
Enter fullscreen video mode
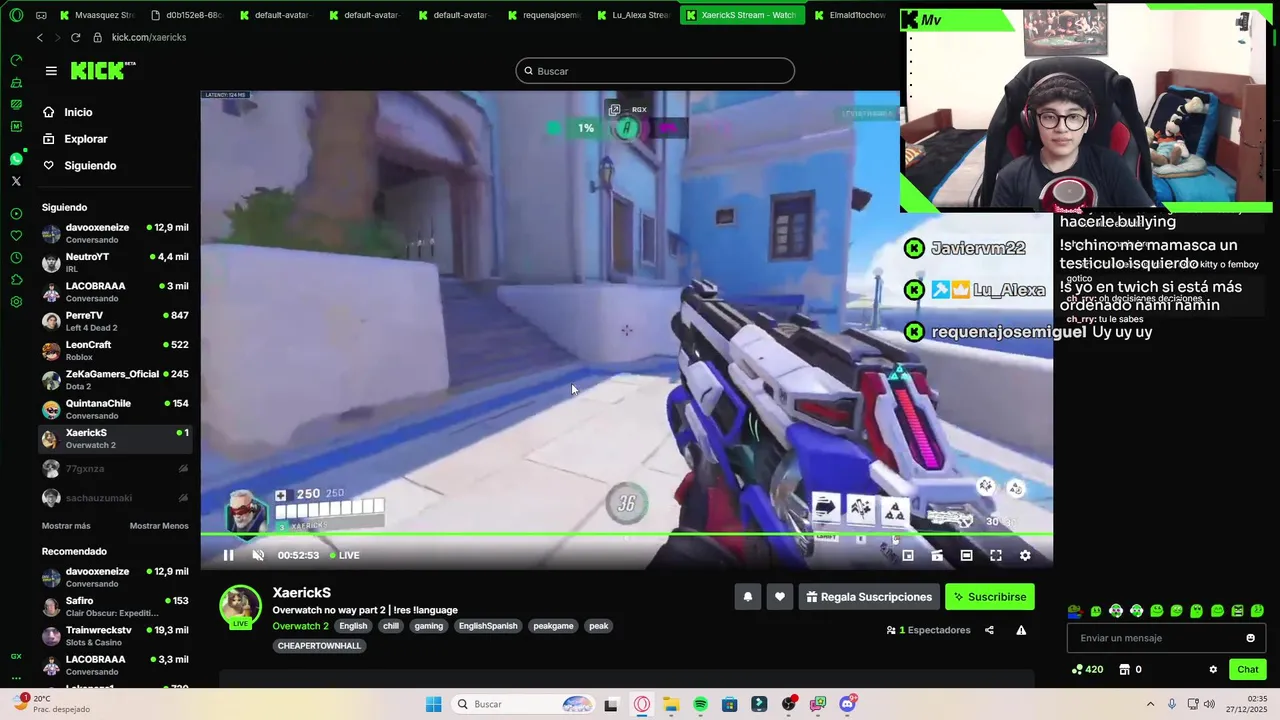(x=996, y=555)
